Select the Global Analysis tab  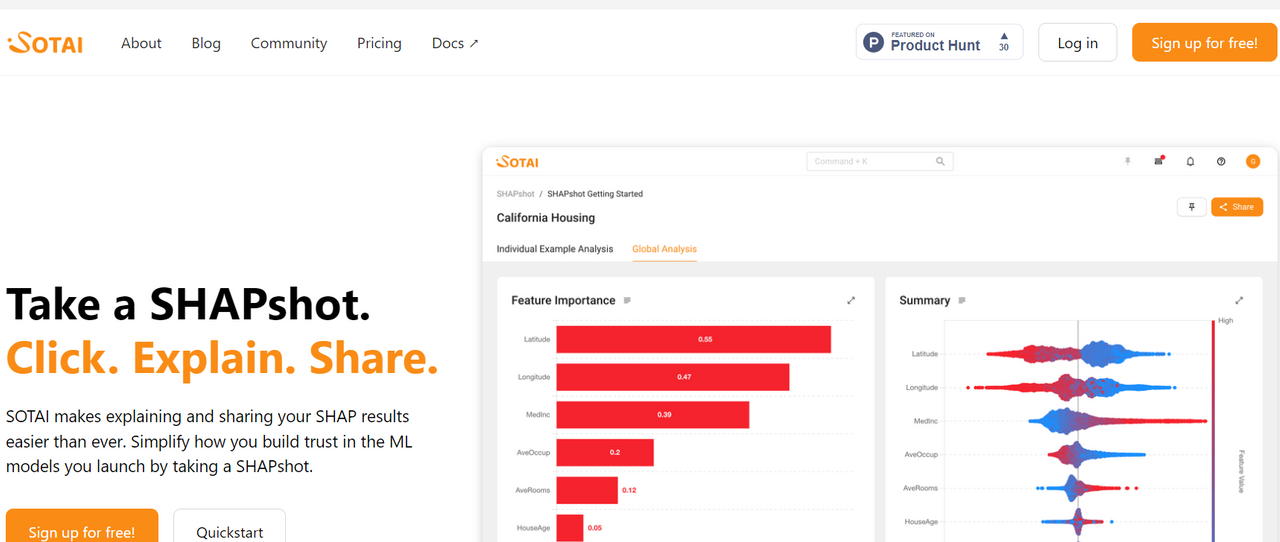pyautogui.click(x=664, y=249)
